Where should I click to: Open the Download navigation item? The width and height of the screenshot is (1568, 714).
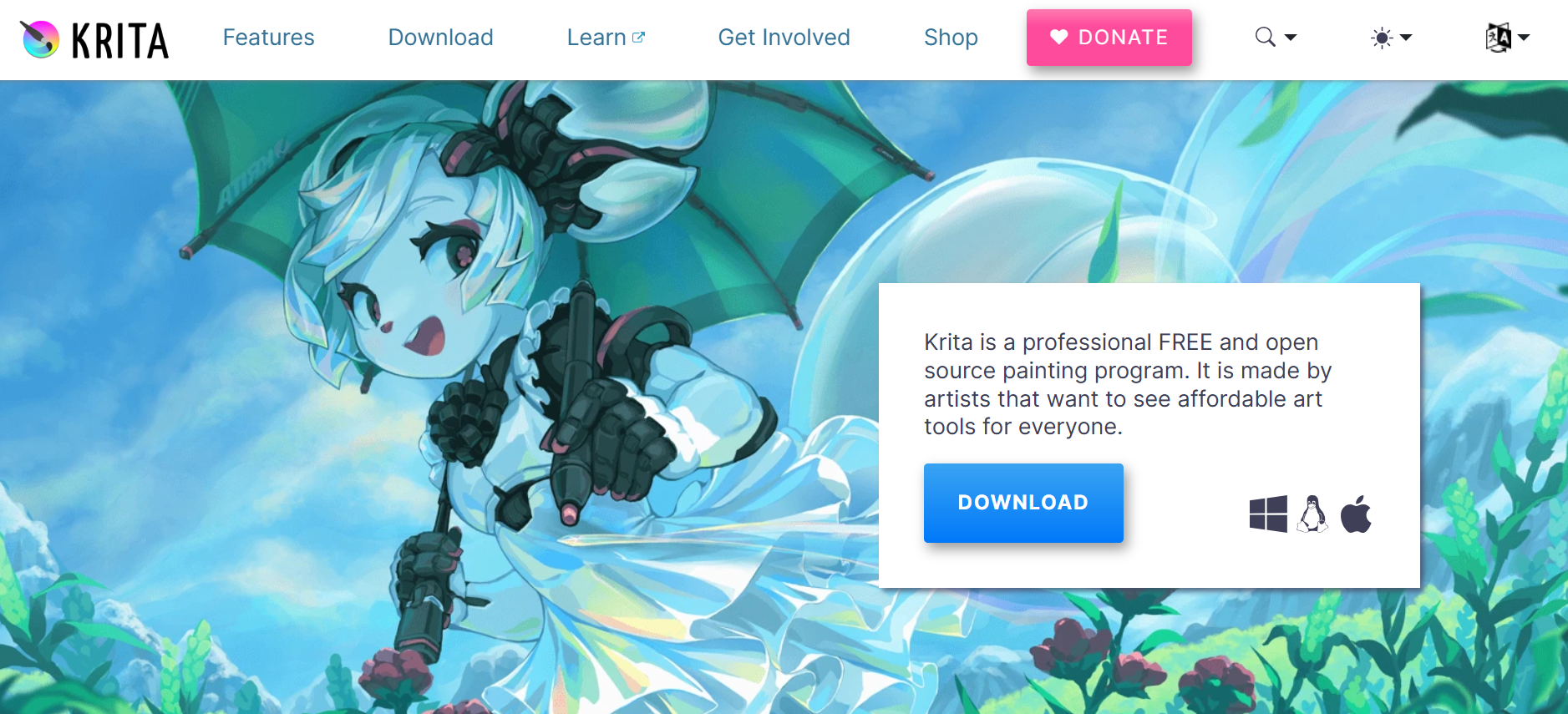(x=441, y=38)
